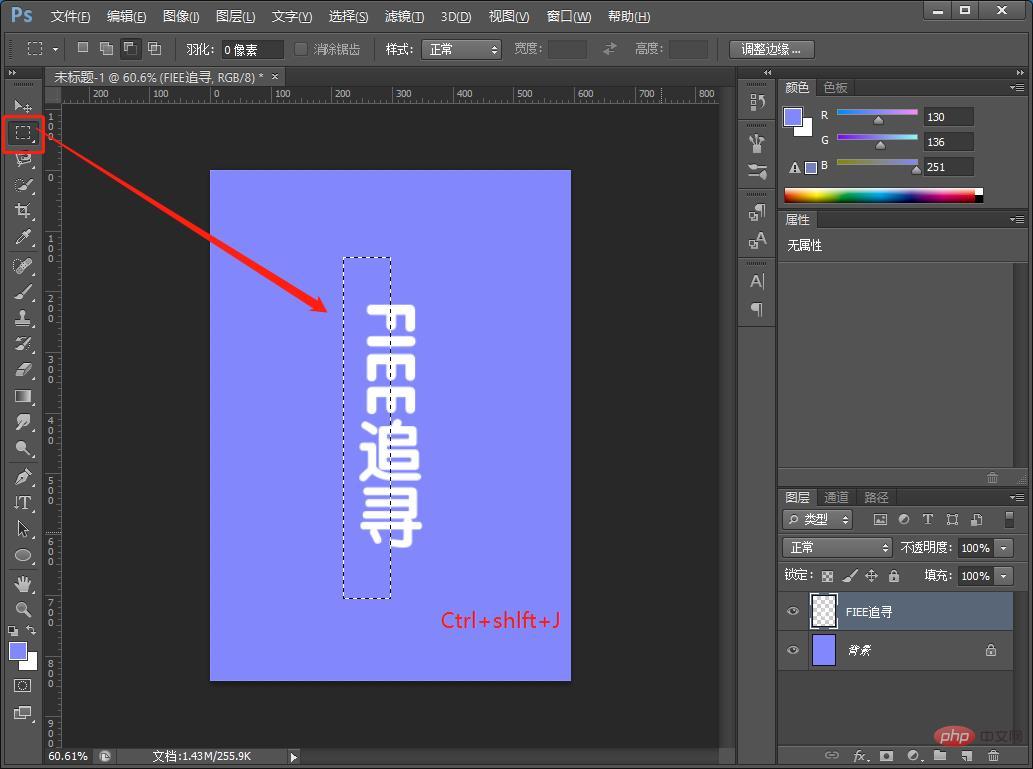
Task: Select the Smudge tool
Action: tap(23, 422)
